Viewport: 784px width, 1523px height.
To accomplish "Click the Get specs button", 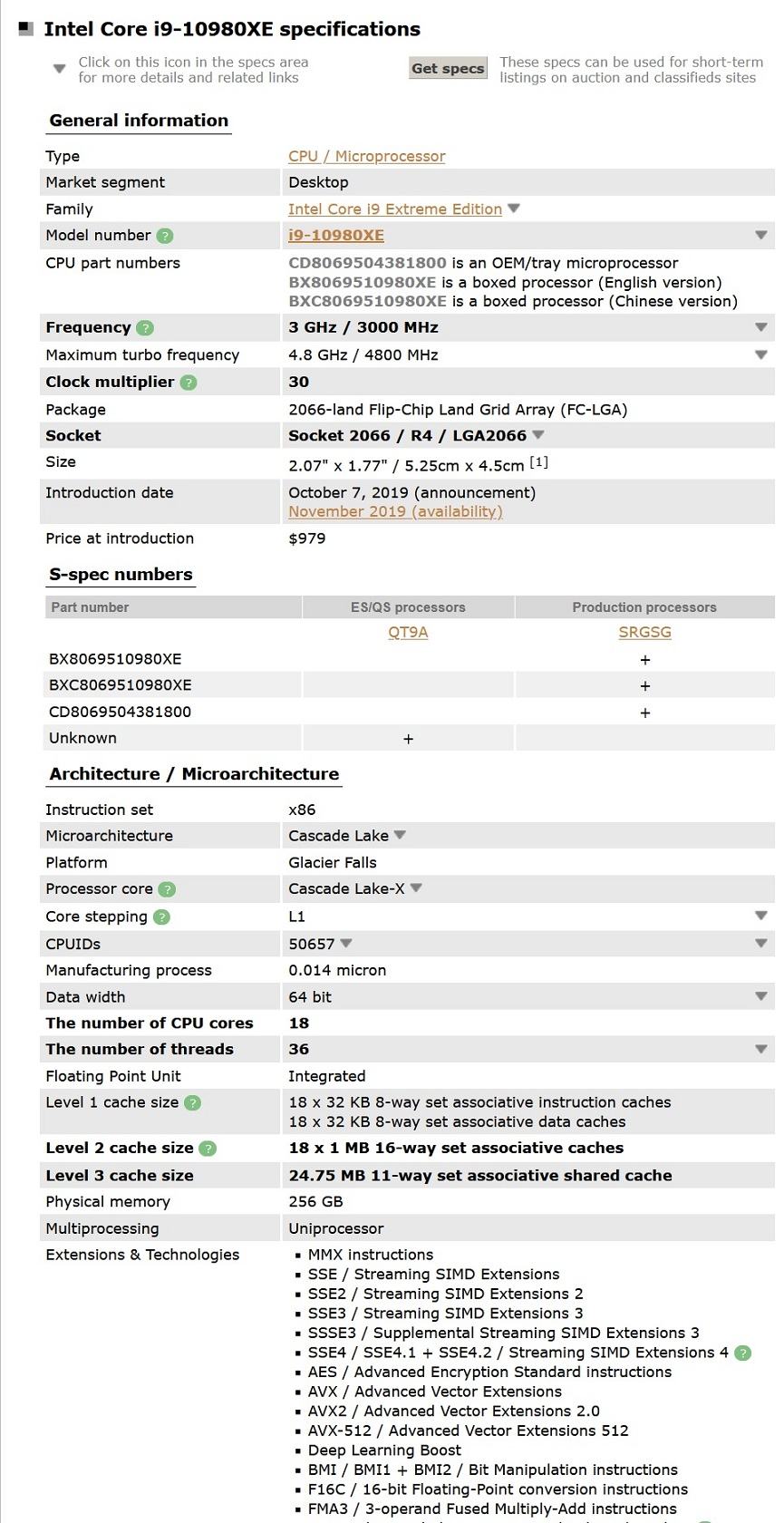I will [x=448, y=69].
